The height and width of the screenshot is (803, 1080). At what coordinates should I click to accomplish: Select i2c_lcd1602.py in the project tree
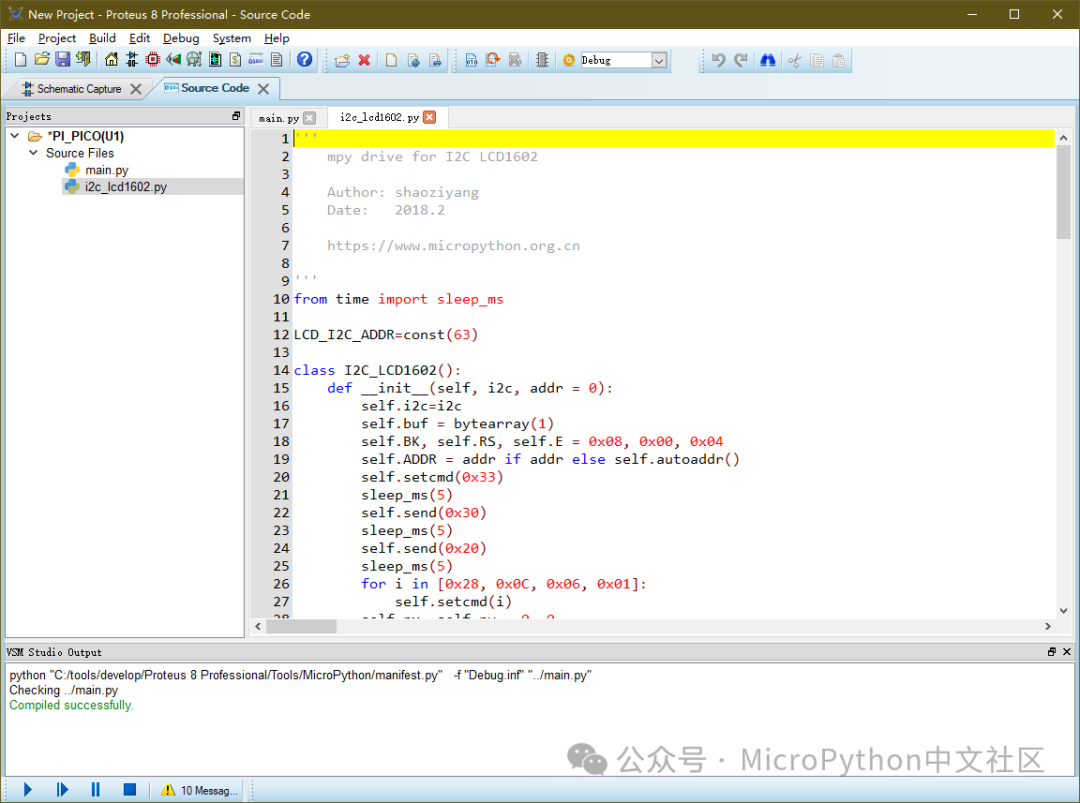[x=125, y=187]
